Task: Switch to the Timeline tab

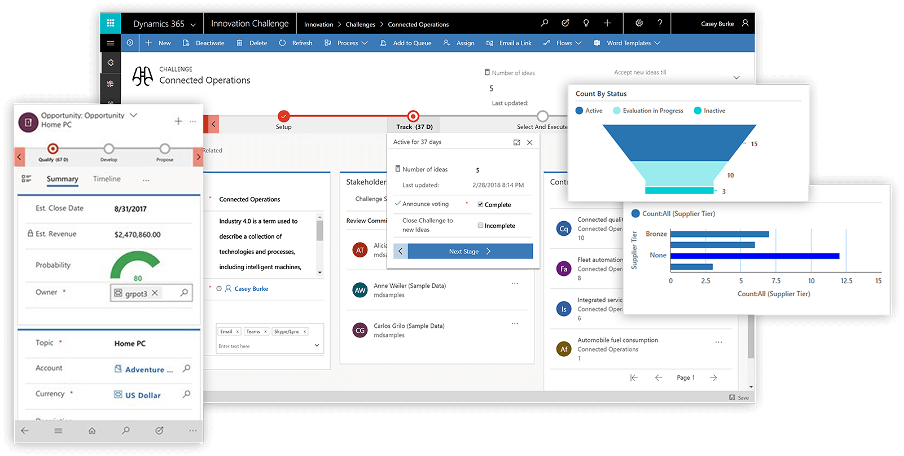Action: point(107,179)
